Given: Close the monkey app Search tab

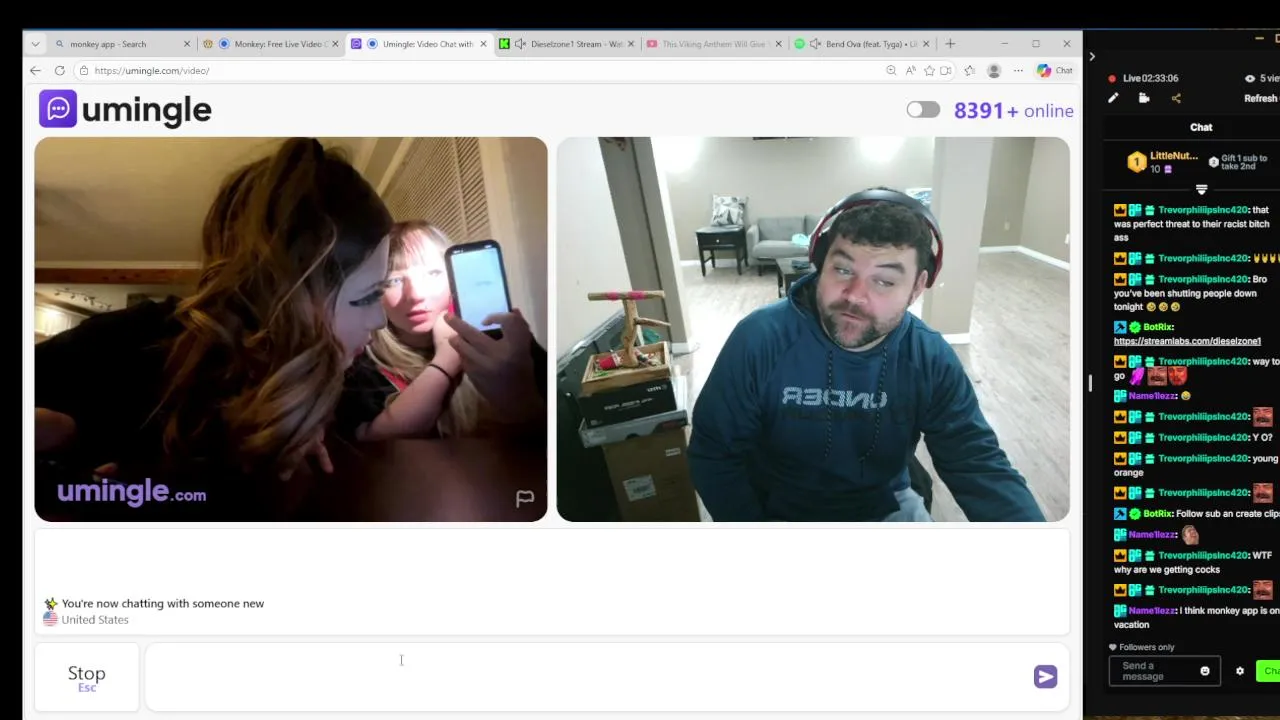Looking at the screenshot, I should (186, 44).
